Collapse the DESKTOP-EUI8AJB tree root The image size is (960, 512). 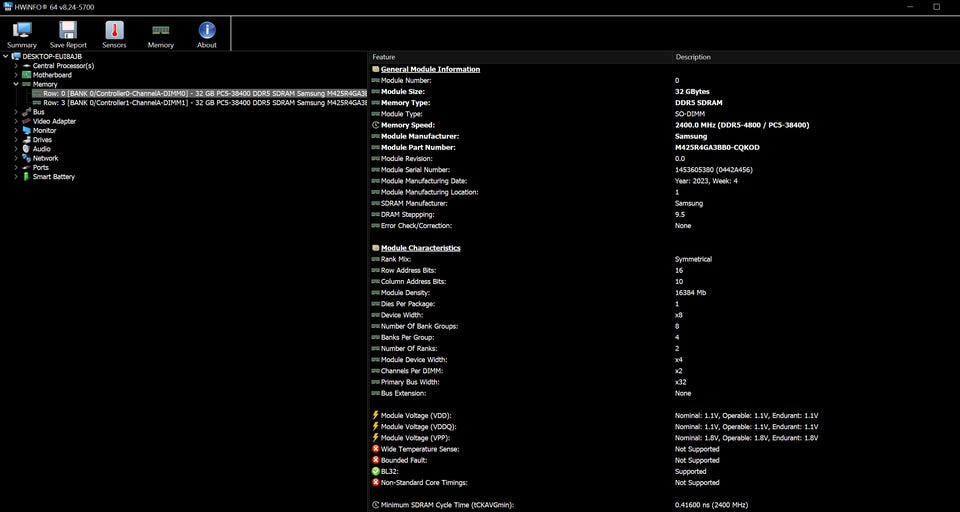point(6,56)
